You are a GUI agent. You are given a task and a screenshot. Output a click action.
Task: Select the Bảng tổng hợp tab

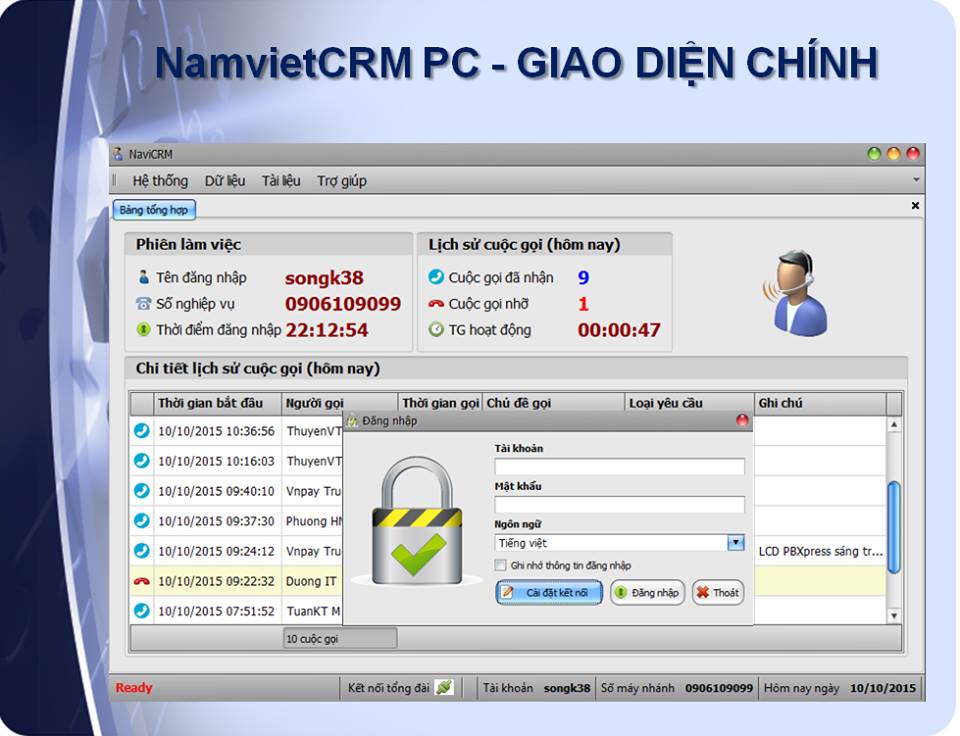(x=154, y=210)
